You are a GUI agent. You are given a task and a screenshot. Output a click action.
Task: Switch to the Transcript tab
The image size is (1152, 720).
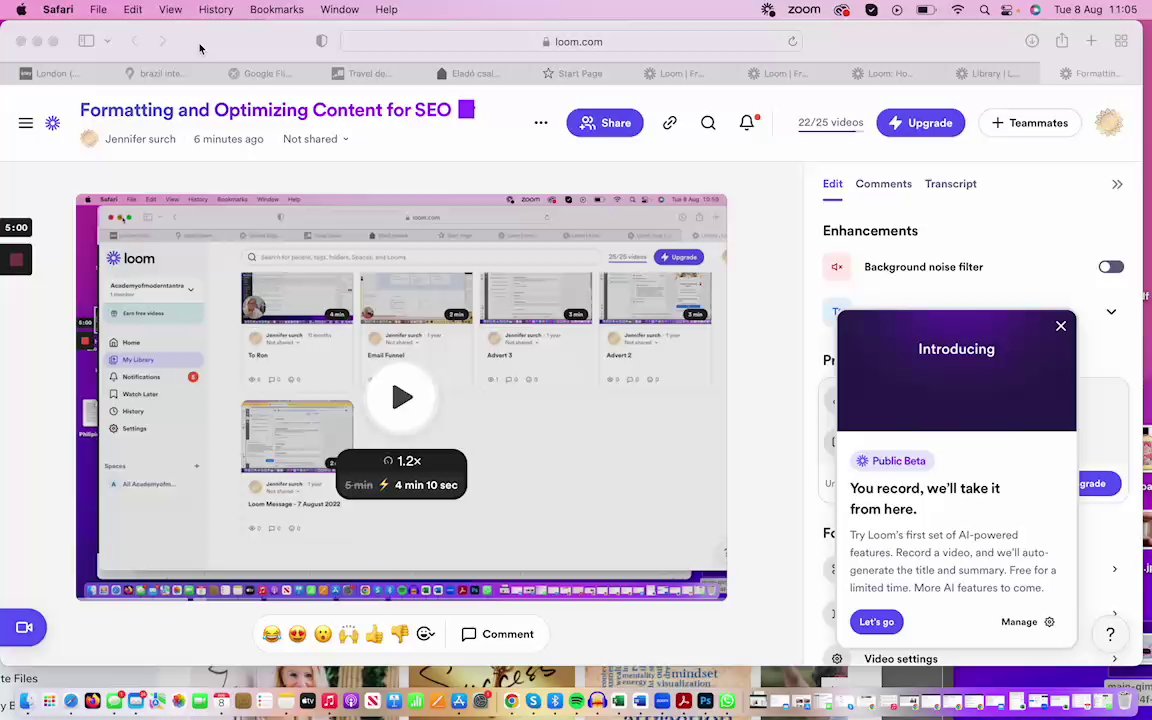(951, 184)
